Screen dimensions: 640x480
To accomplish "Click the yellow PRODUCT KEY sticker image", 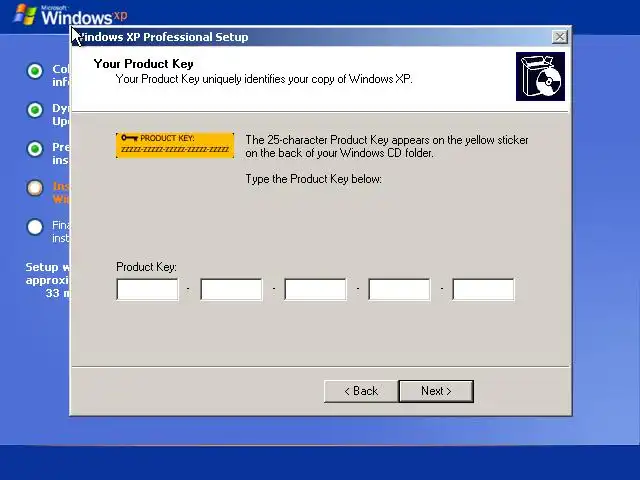I will (x=175, y=145).
